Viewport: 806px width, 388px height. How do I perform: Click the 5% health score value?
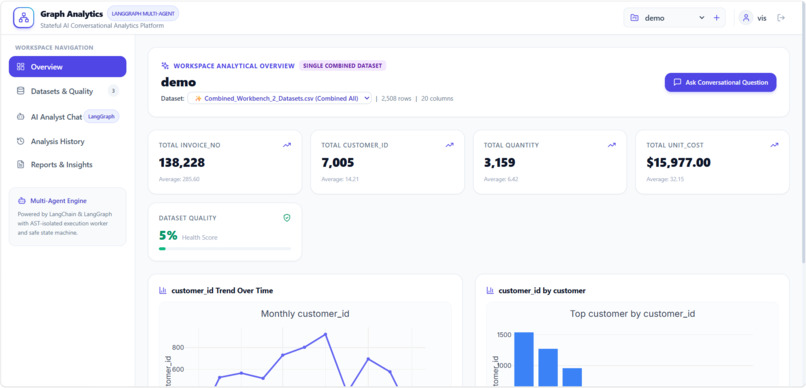point(168,236)
